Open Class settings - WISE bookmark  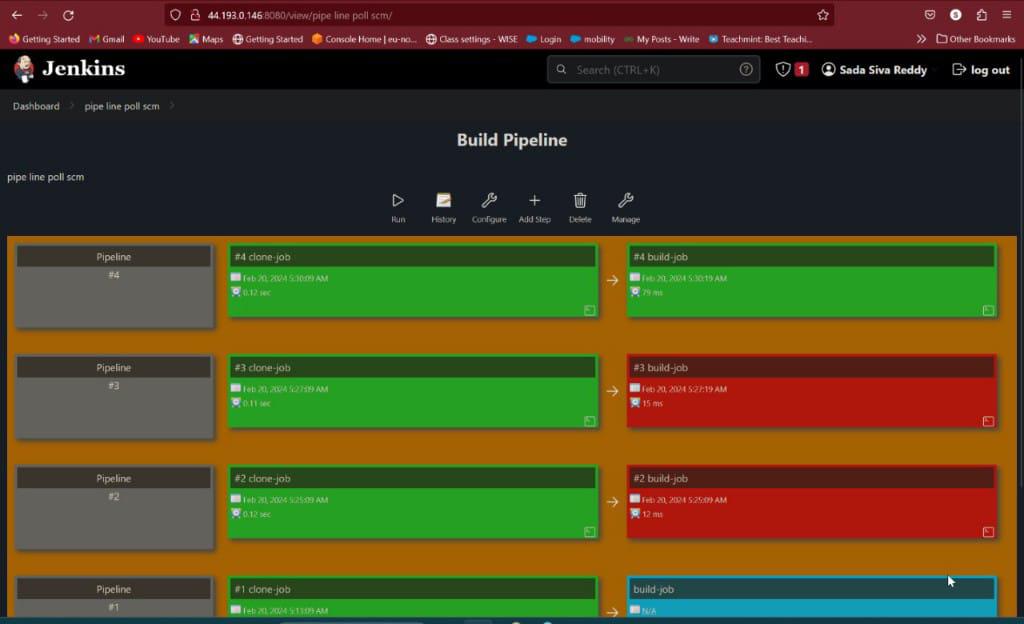(x=472, y=39)
